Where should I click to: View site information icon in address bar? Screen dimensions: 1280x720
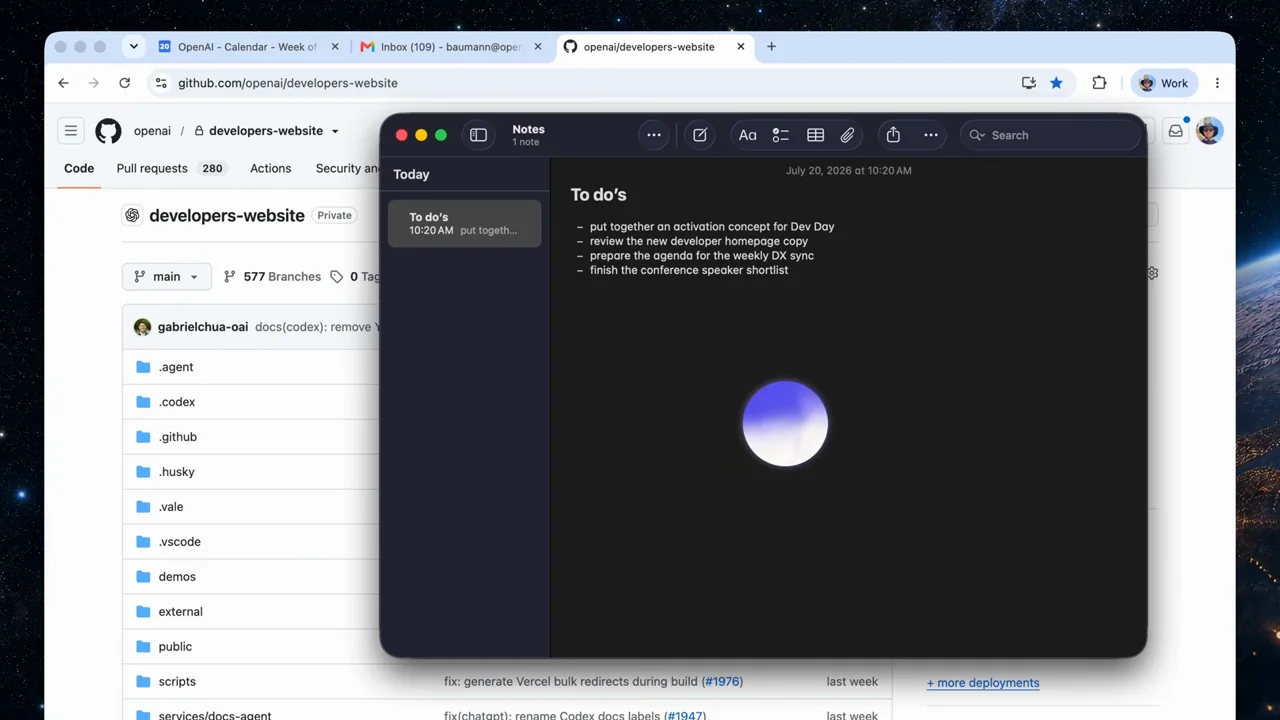pos(160,83)
